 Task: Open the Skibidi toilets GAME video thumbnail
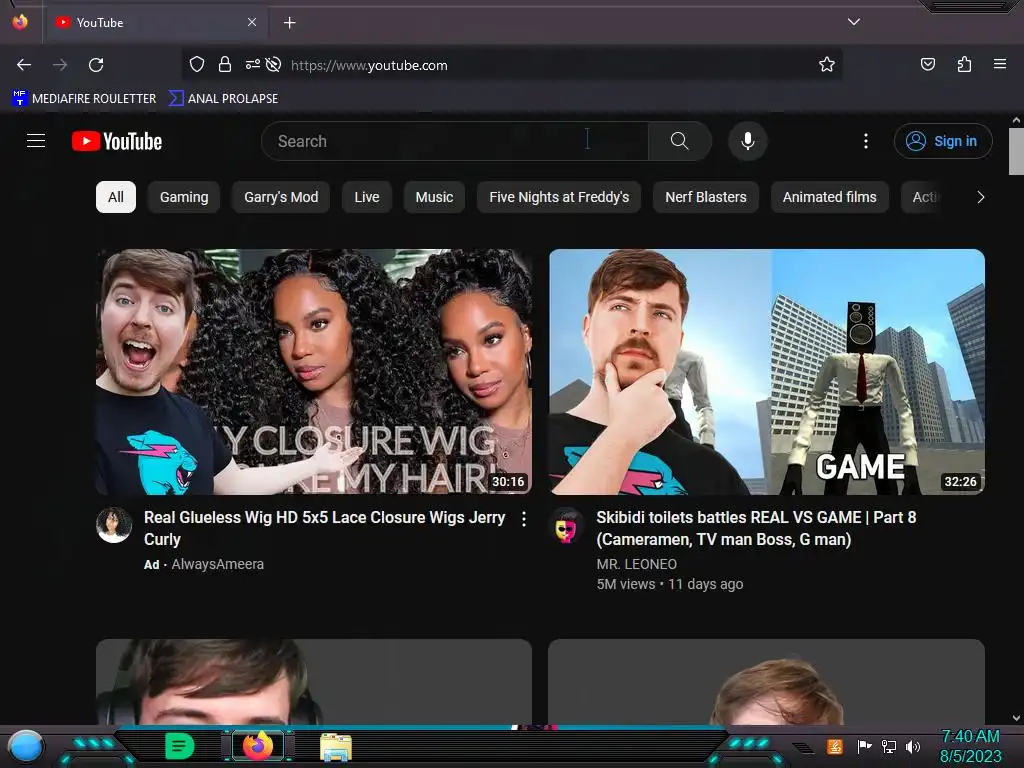tap(767, 372)
